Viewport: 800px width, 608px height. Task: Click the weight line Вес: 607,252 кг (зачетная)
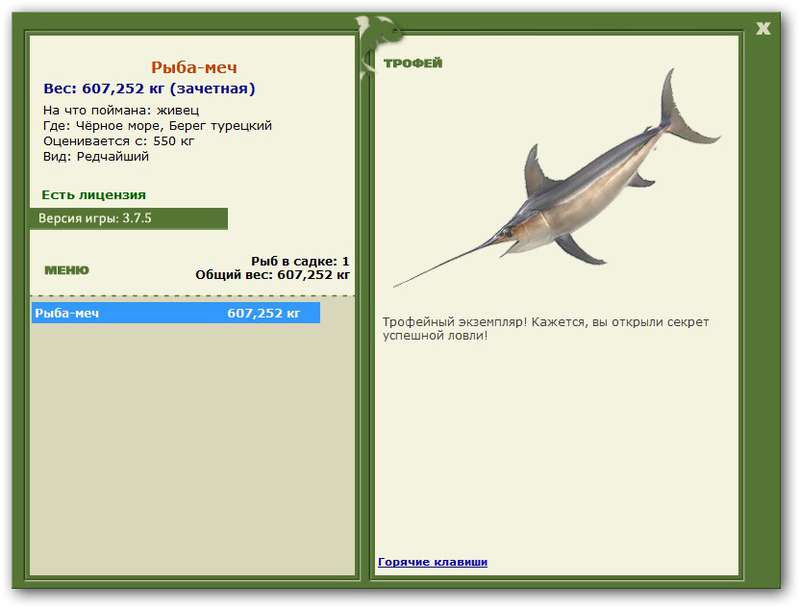(x=149, y=88)
